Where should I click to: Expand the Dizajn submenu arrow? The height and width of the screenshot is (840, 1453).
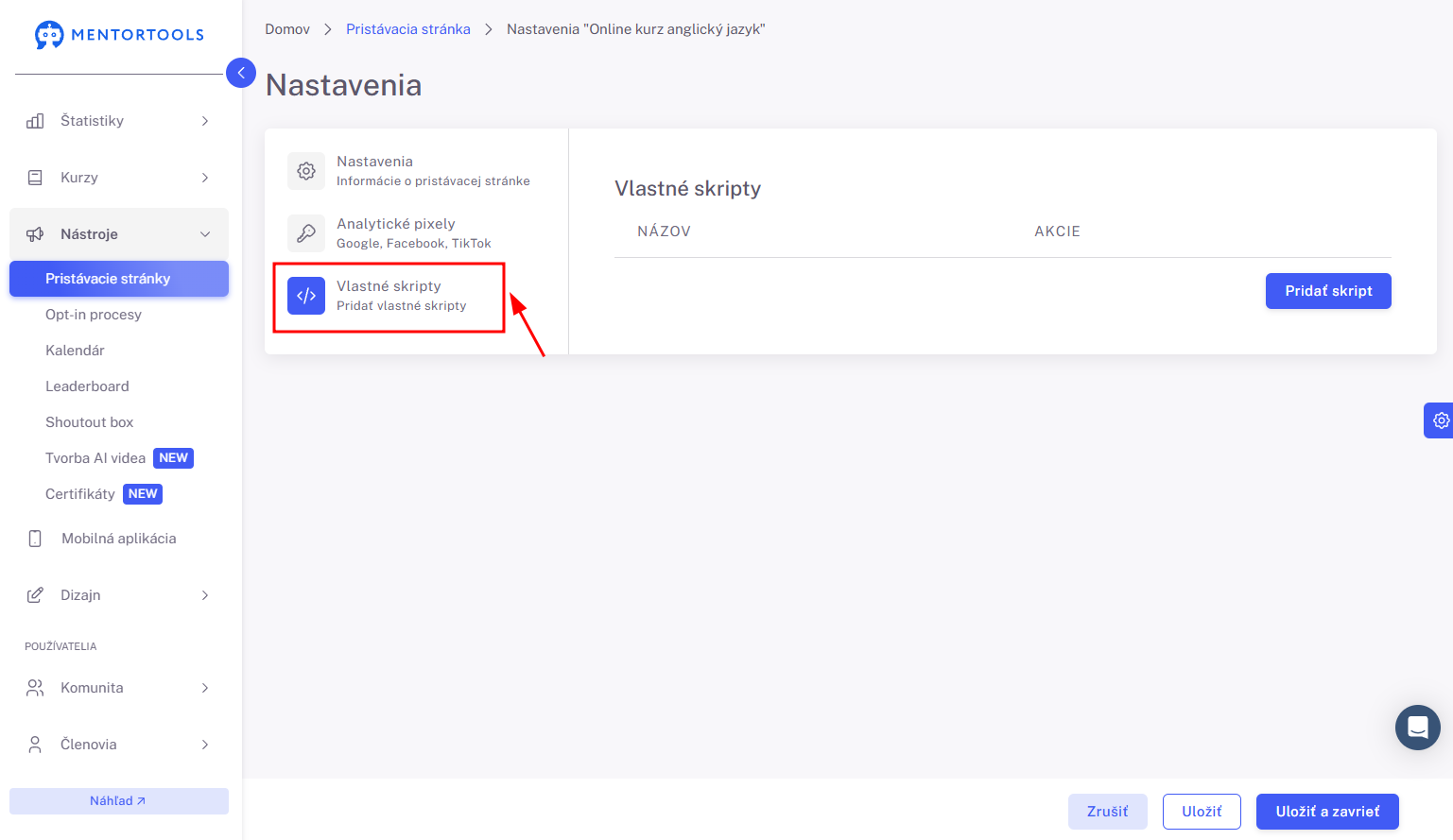tap(205, 595)
